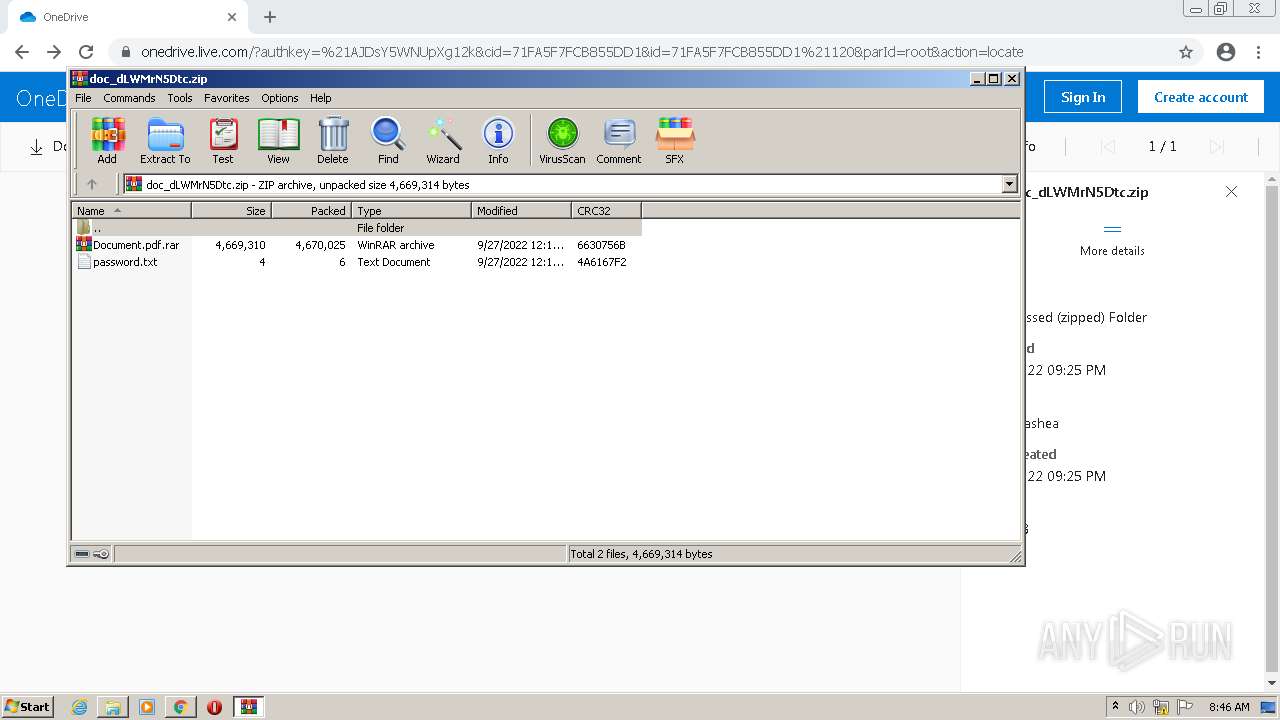Sort by the Name column header
Screen dimensions: 1280x720
(x=131, y=210)
